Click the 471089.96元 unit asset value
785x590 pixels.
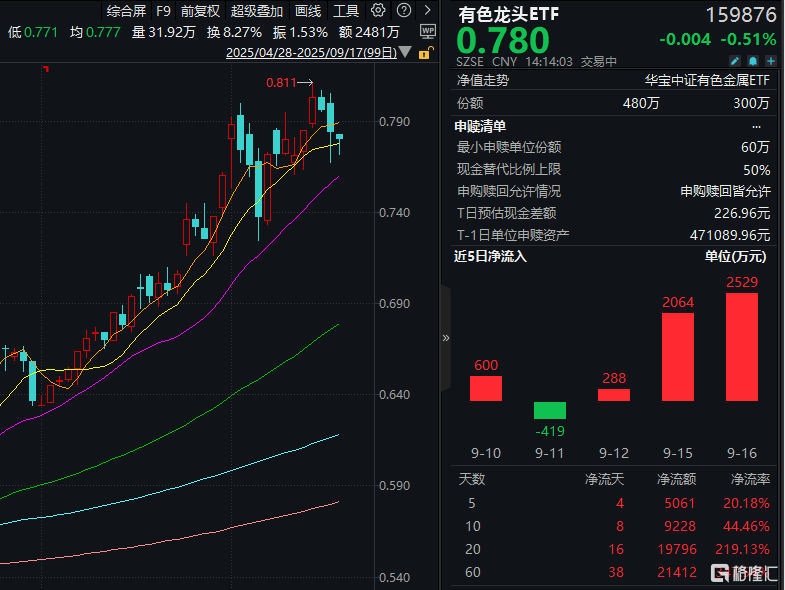[x=730, y=235]
